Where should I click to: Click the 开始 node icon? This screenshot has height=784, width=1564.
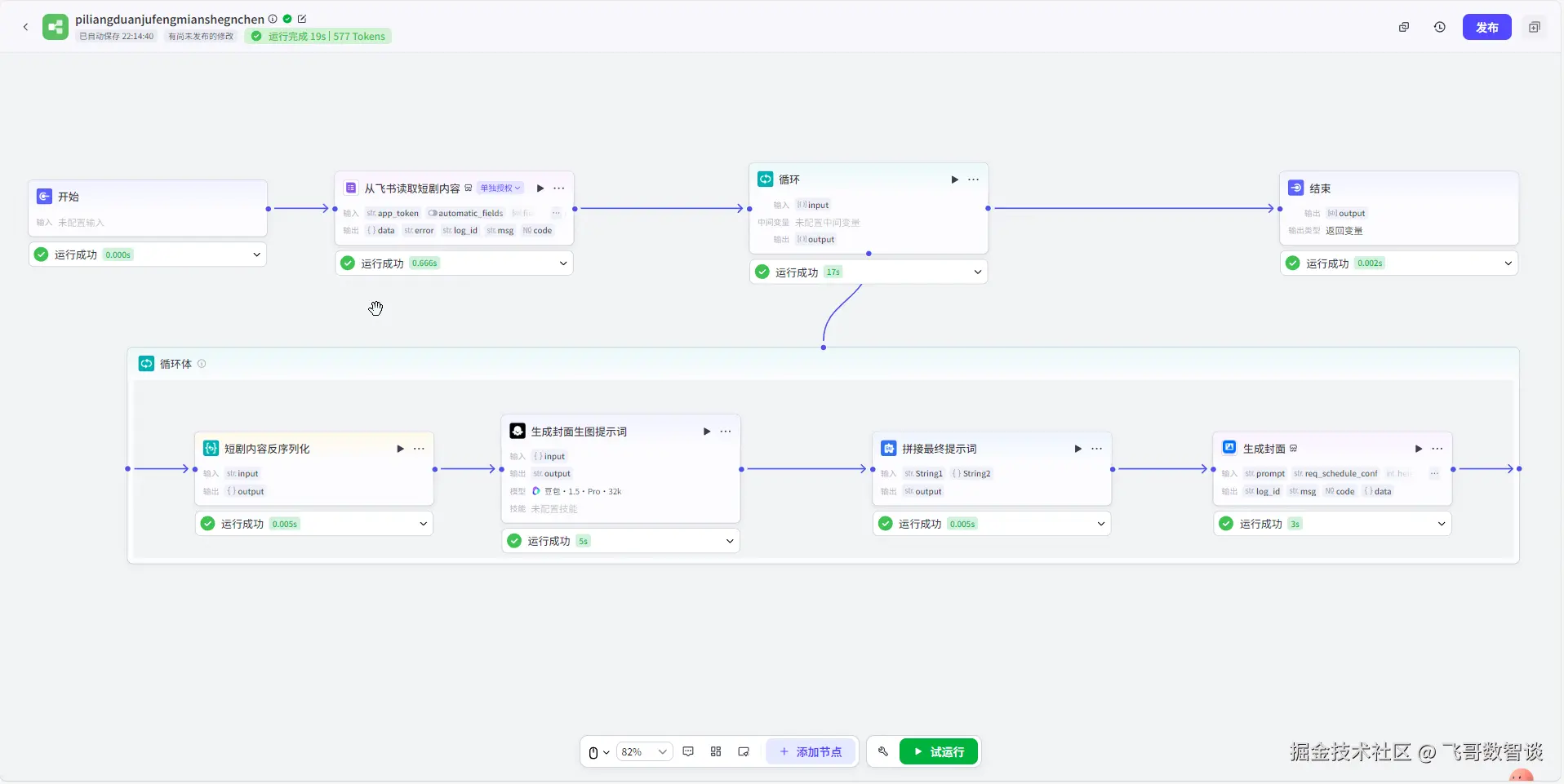pyautogui.click(x=45, y=197)
